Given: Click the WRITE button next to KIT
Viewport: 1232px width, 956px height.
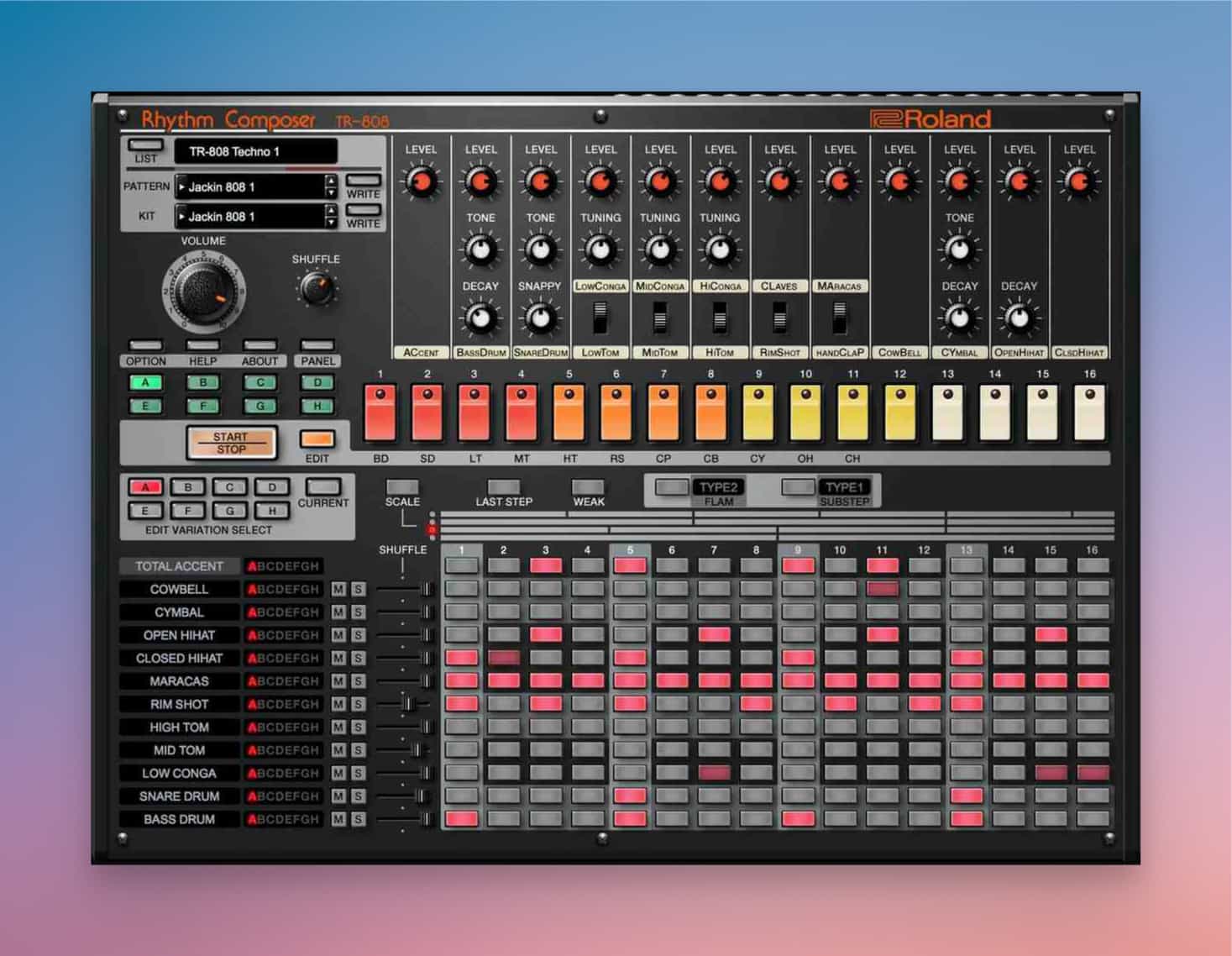Looking at the screenshot, I should [363, 210].
